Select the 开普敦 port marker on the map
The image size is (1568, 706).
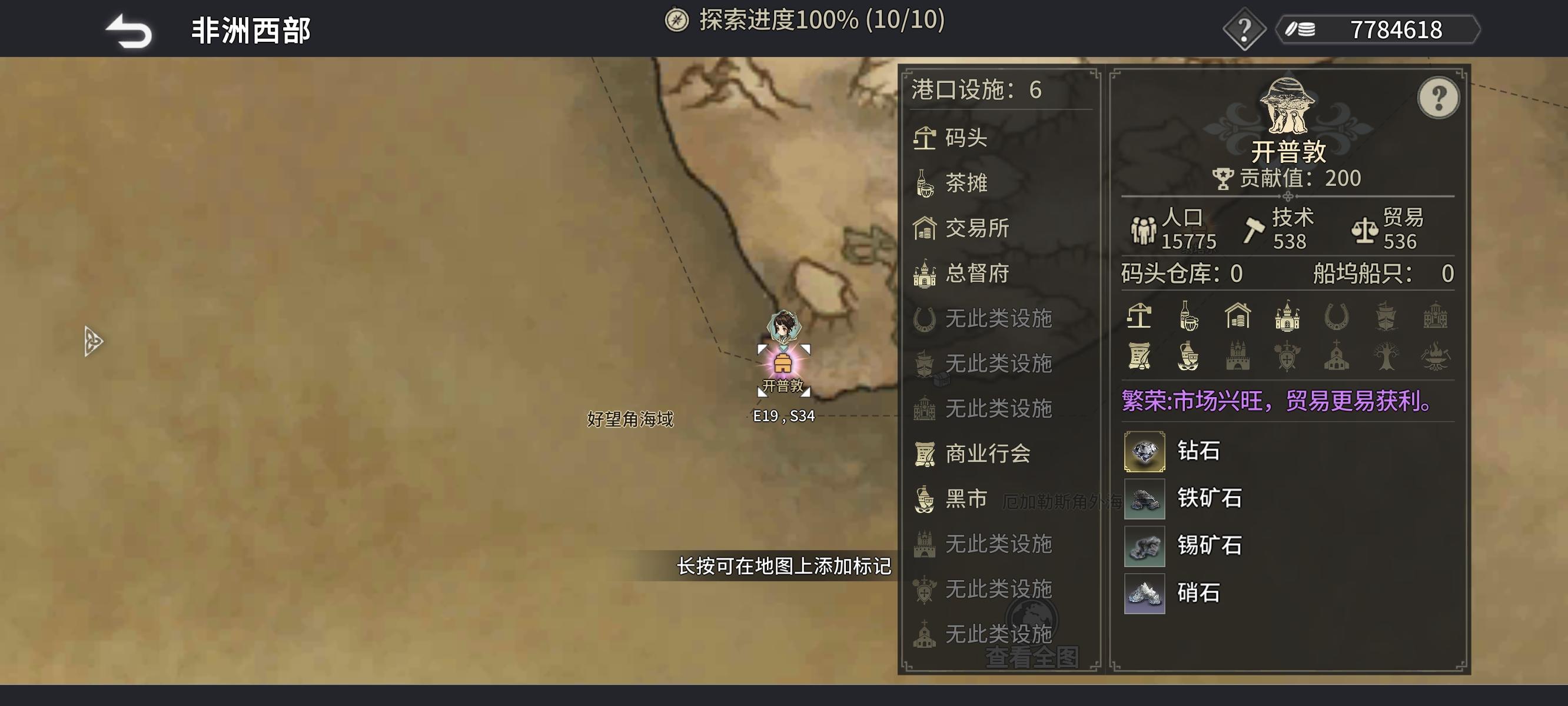pyautogui.click(x=783, y=364)
